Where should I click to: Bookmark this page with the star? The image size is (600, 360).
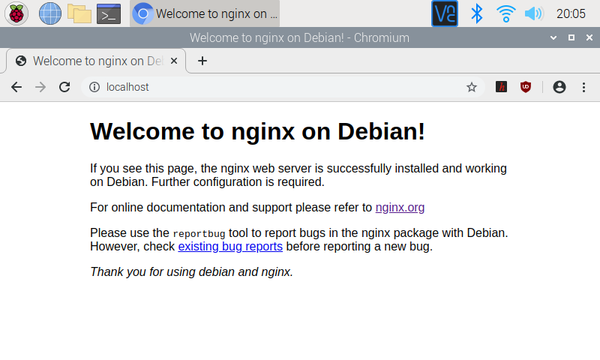(x=471, y=87)
